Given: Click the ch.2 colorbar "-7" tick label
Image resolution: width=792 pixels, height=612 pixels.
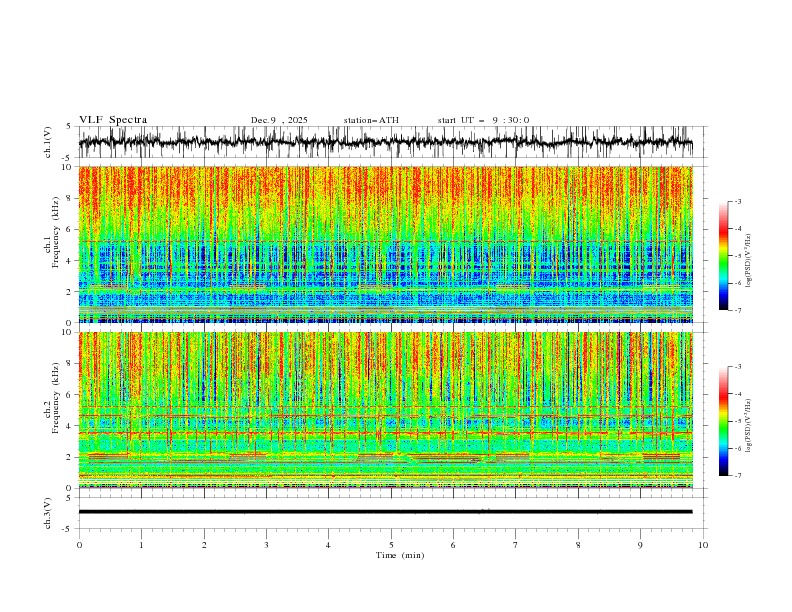Looking at the screenshot, I should [x=737, y=476].
